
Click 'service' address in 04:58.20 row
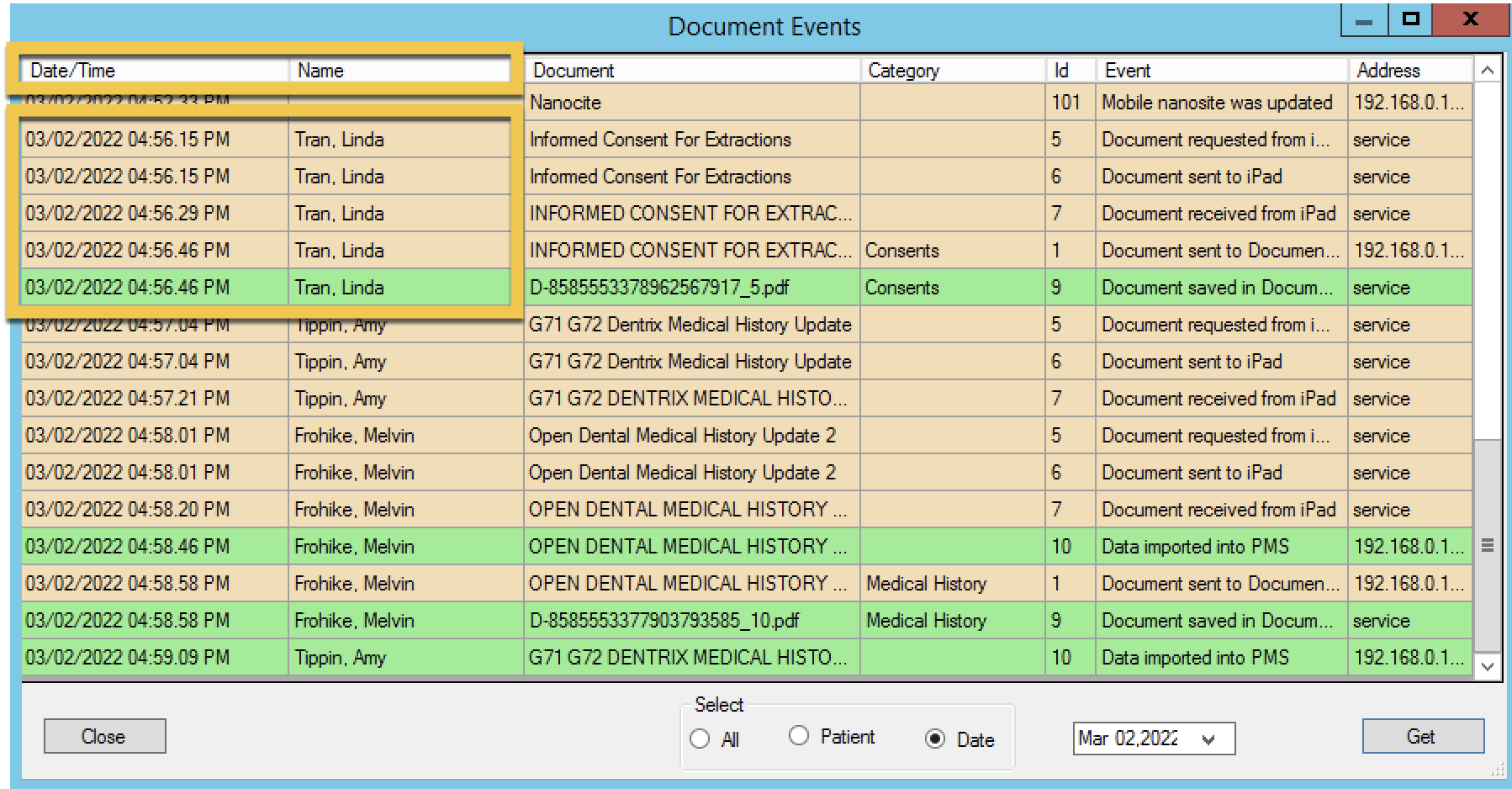pos(1410,510)
